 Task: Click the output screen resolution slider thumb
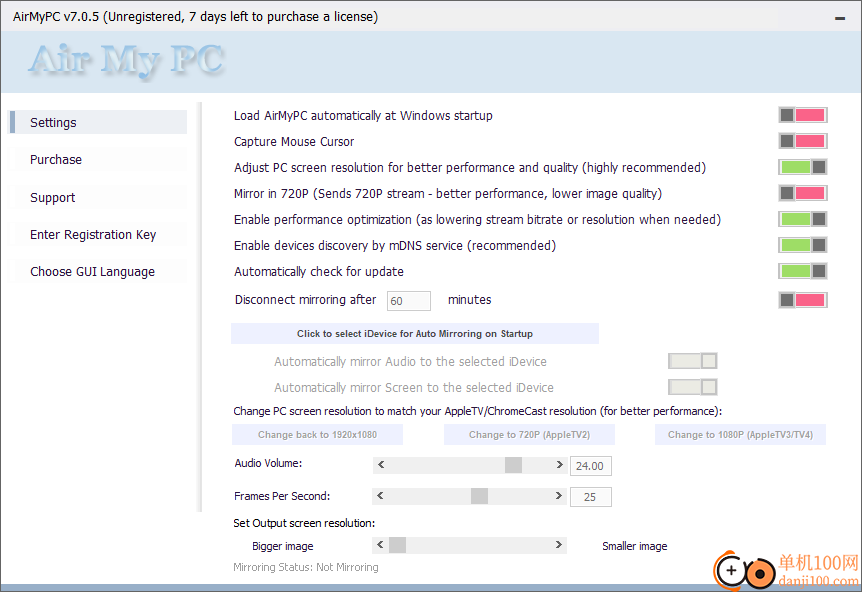click(x=397, y=545)
